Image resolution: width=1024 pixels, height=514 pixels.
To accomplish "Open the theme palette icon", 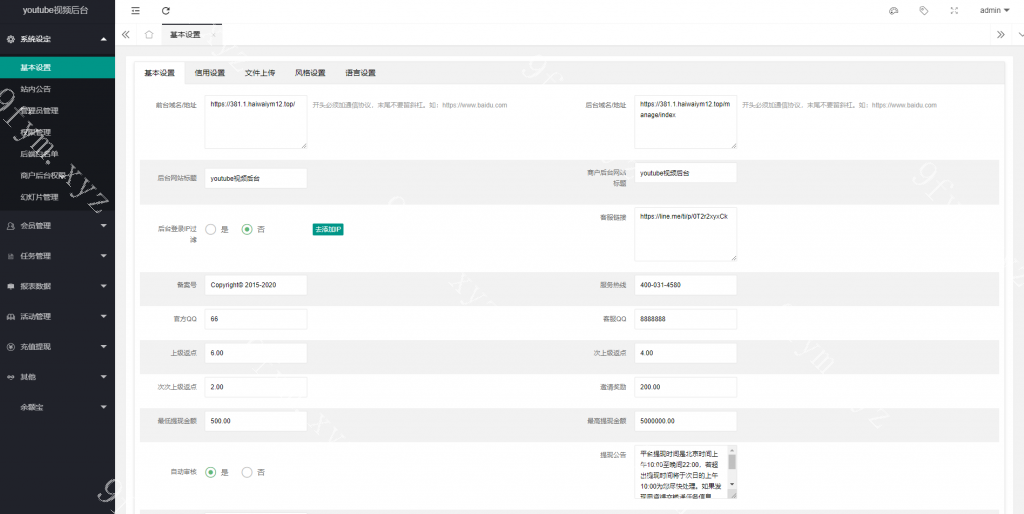I will tap(894, 10).
